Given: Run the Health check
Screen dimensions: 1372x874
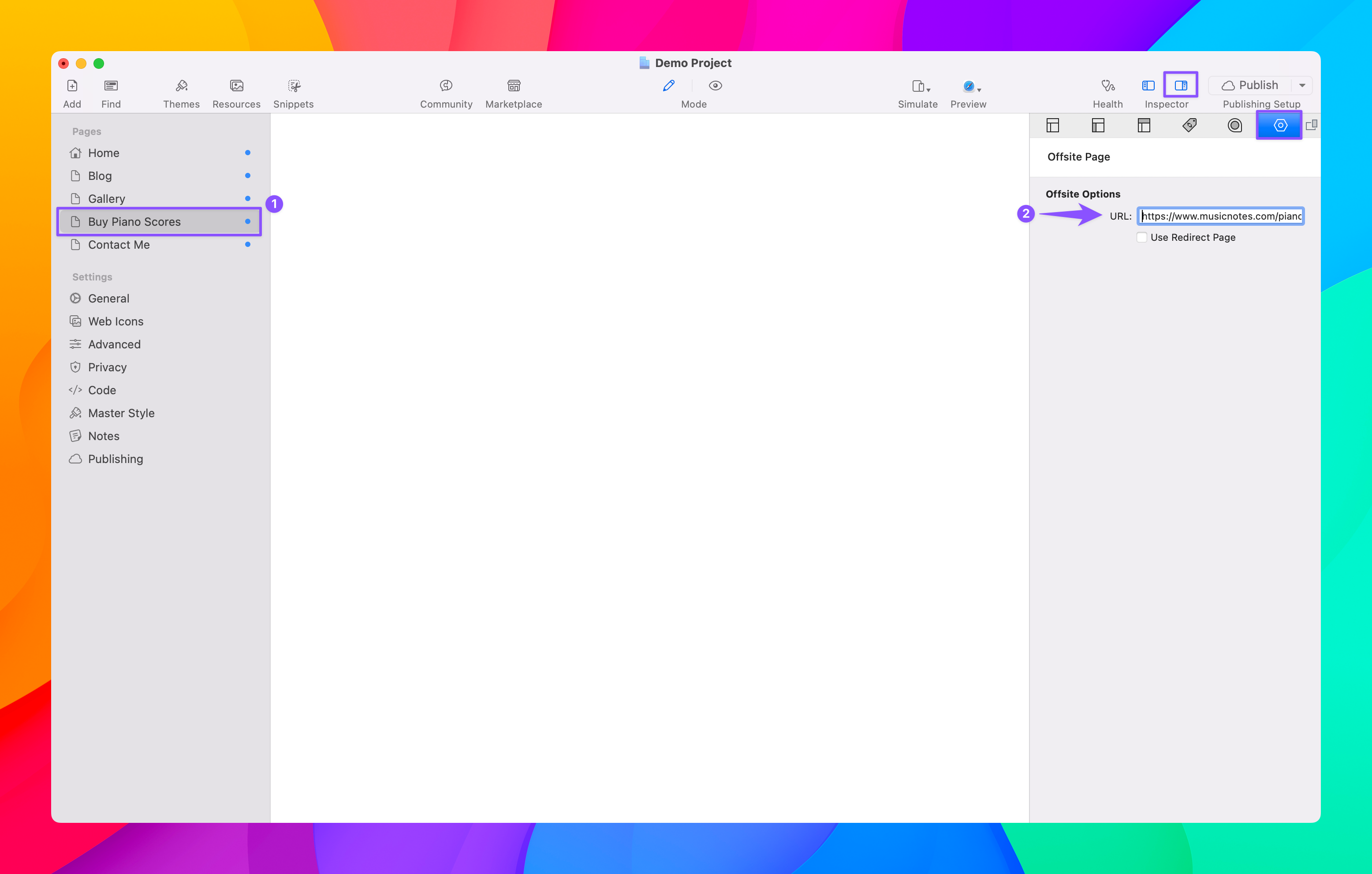Looking at the screenshot, I should pos(1107,86).
